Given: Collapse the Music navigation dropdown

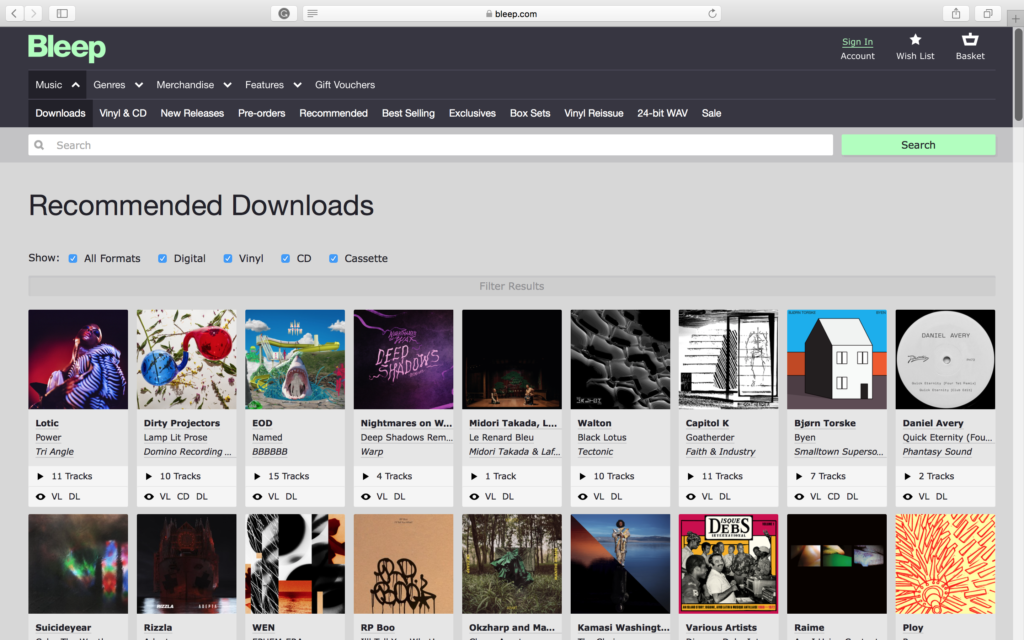Looking at the screenshot, I should point(56,84).
